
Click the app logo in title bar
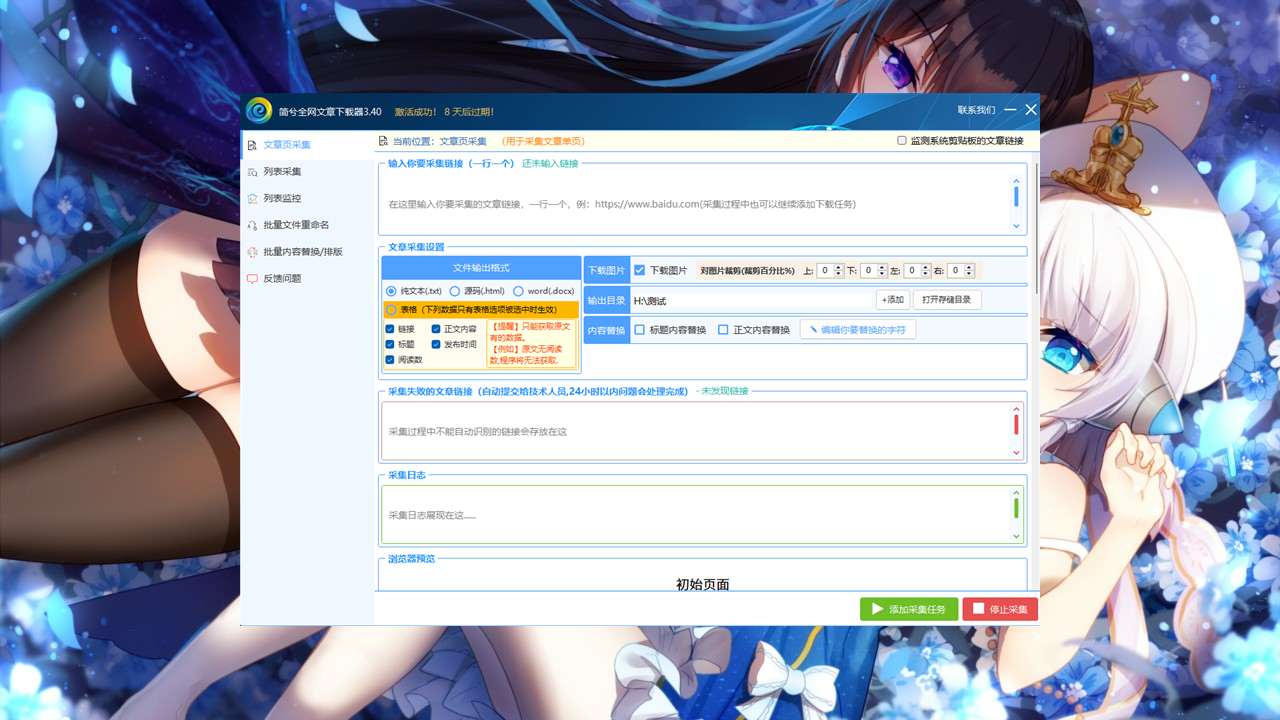pos(259,110)
